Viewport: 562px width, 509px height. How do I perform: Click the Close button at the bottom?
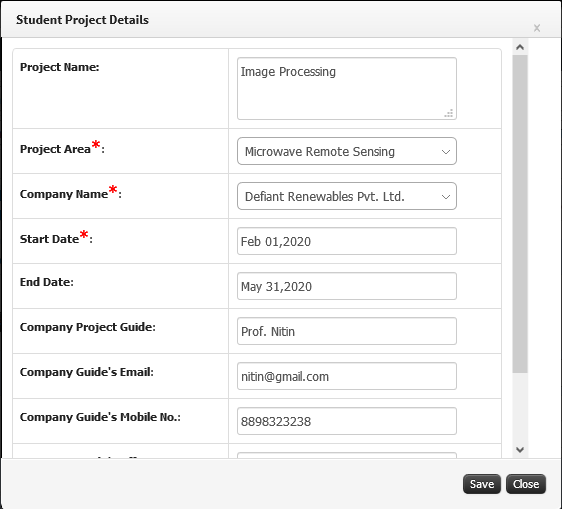[526, 484]
